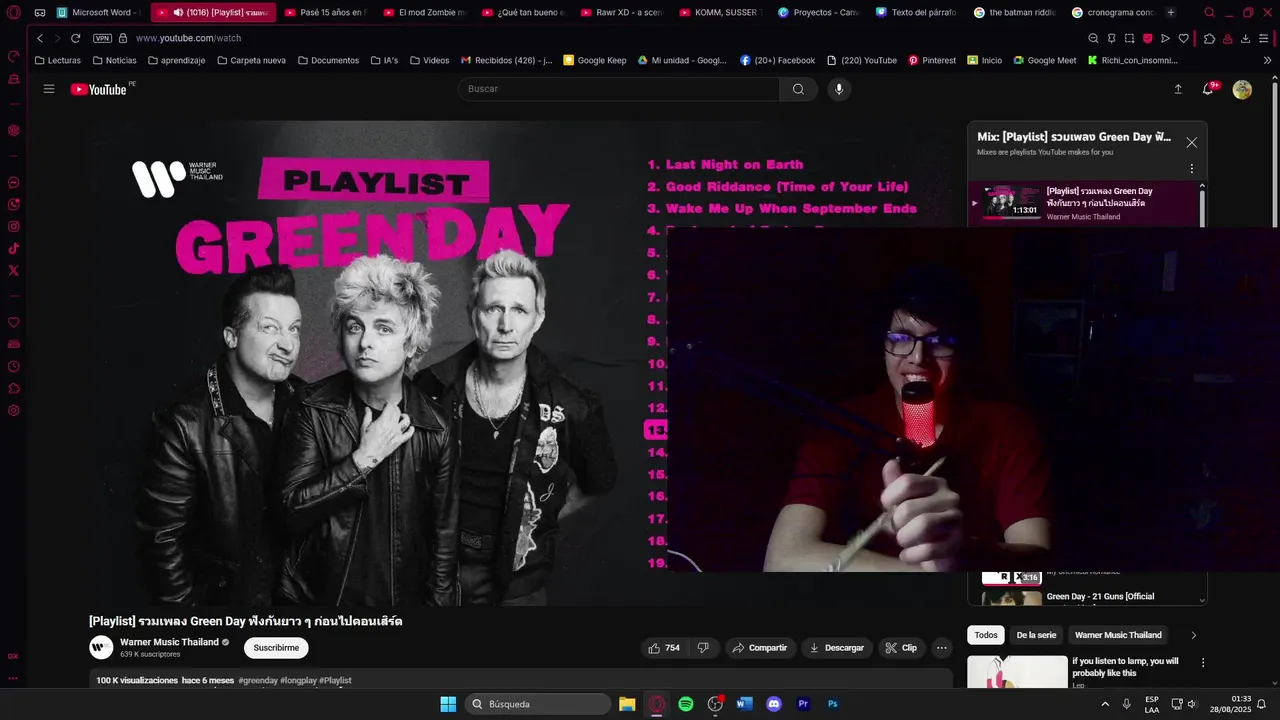
Task: Go back to the previous page
Action: 40,38
